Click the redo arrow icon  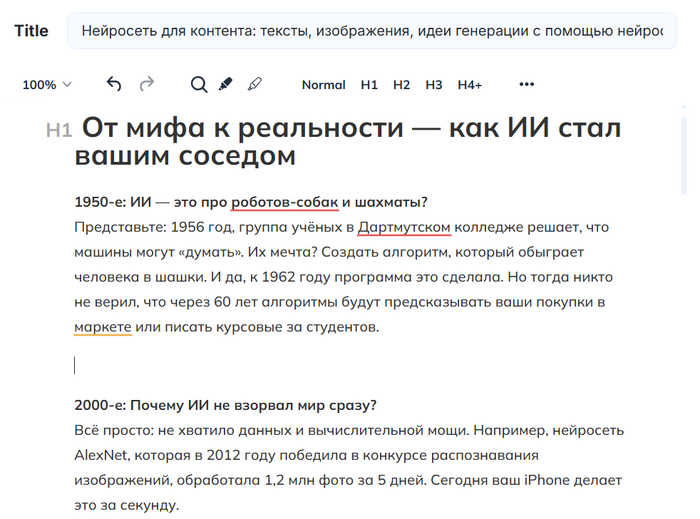pyautogui.click(x=147, y=85)
